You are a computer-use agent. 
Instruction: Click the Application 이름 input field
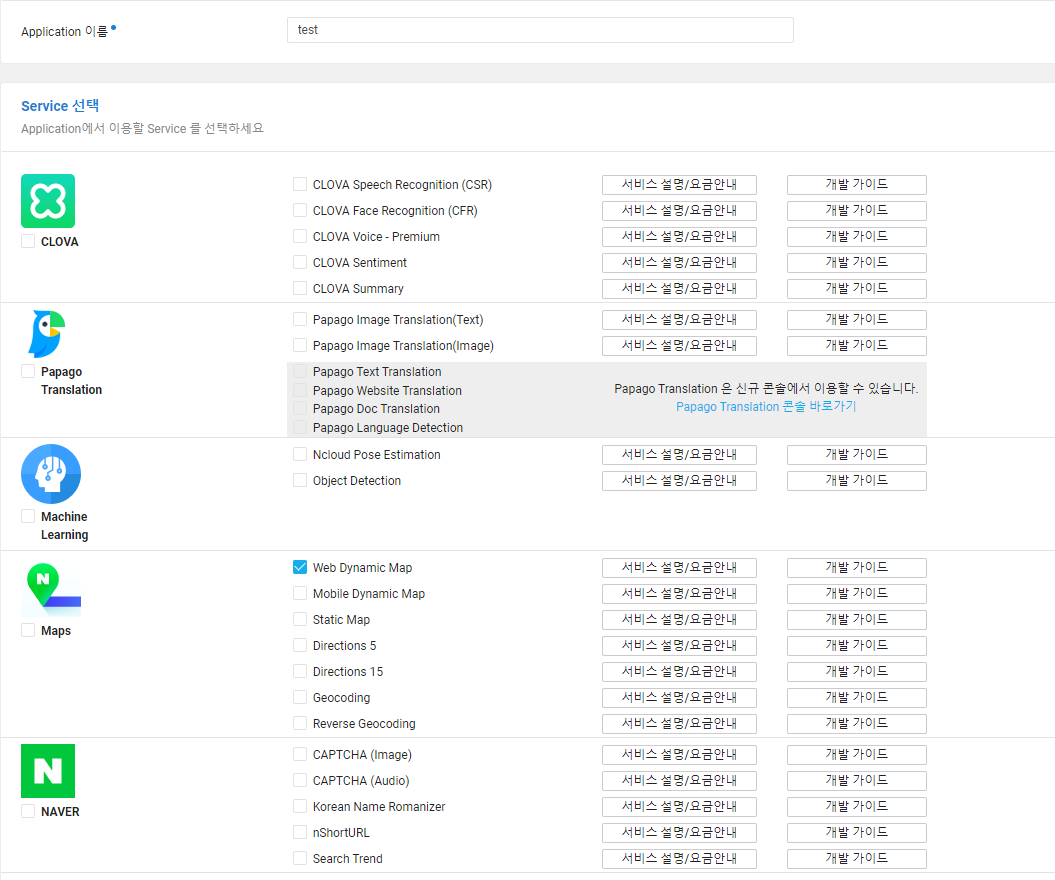pos(540,30)
